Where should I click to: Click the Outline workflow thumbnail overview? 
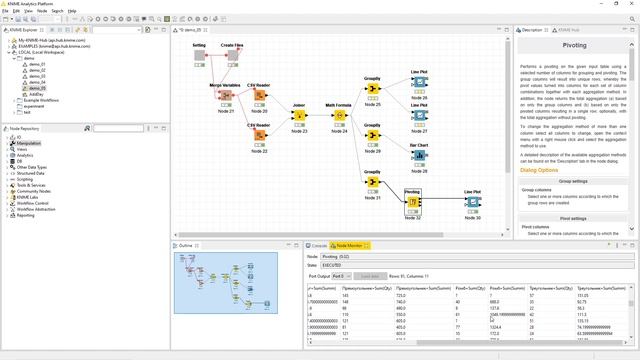(x=226, y=283)
